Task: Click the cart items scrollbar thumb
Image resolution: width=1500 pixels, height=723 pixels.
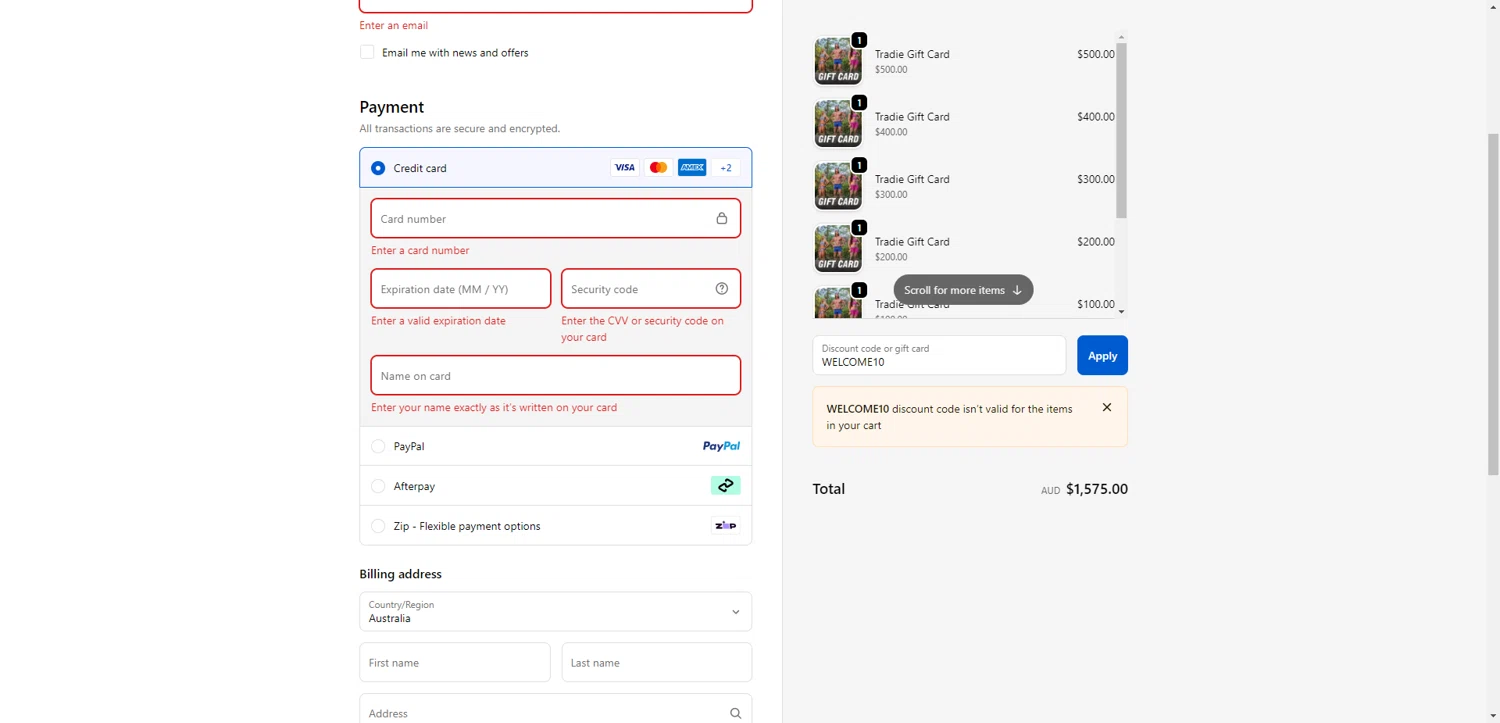Action: (x=1121, y=130)
